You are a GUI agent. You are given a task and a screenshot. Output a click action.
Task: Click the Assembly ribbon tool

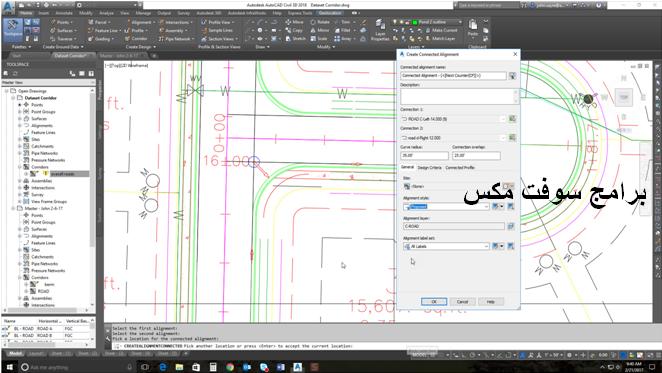[173, 30]
